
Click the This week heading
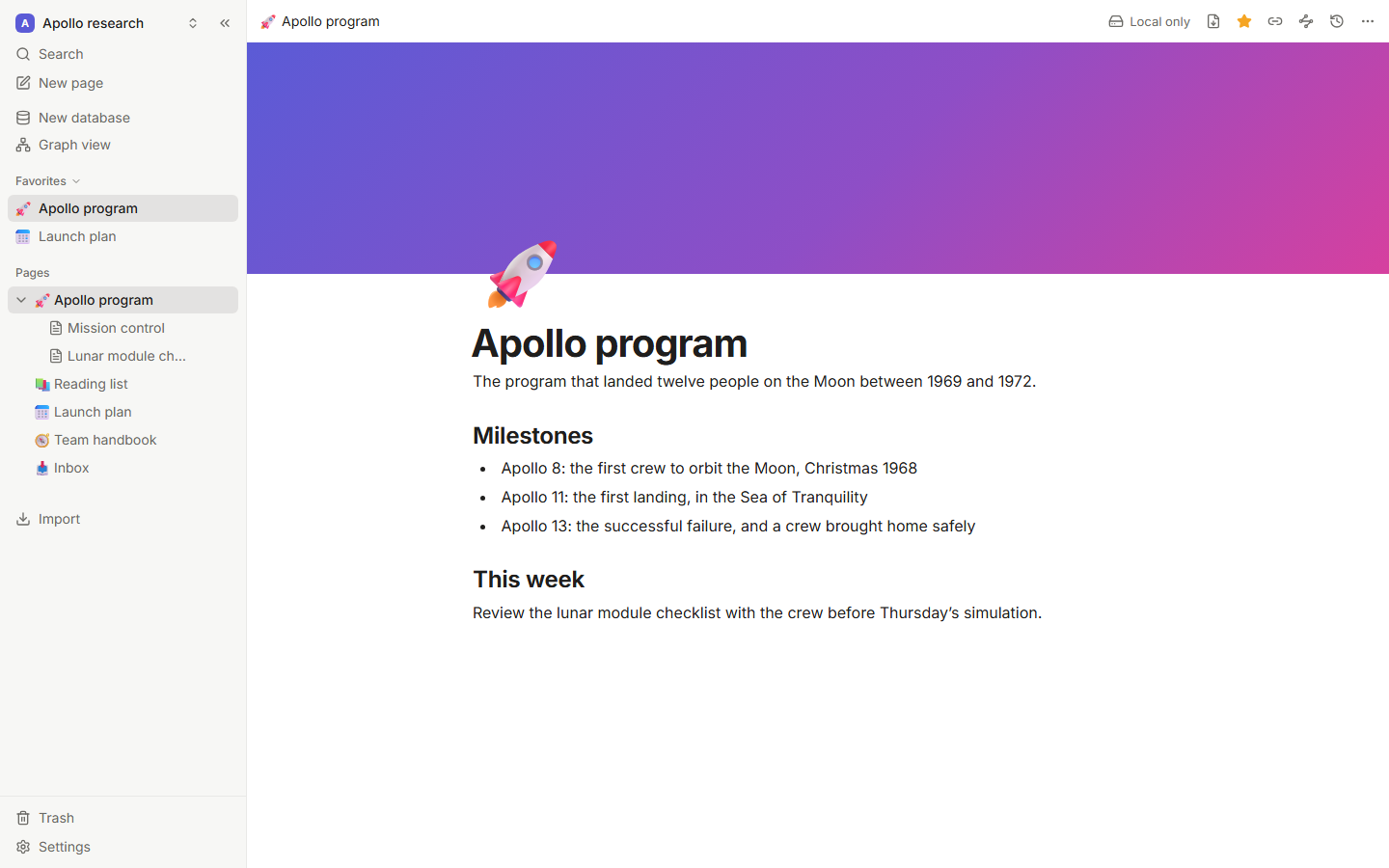(529, 580)
